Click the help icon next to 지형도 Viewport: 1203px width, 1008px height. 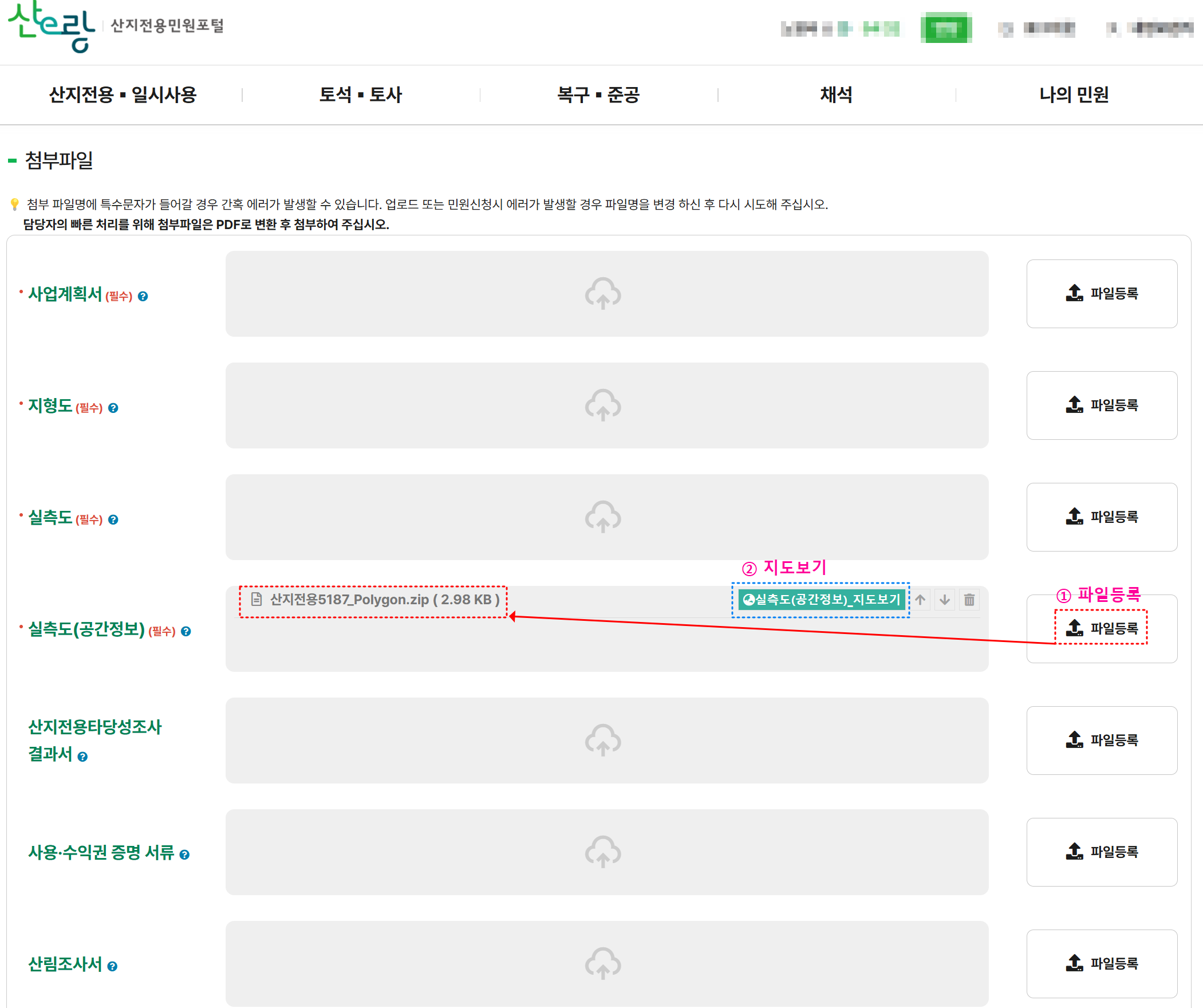[114, 408]
